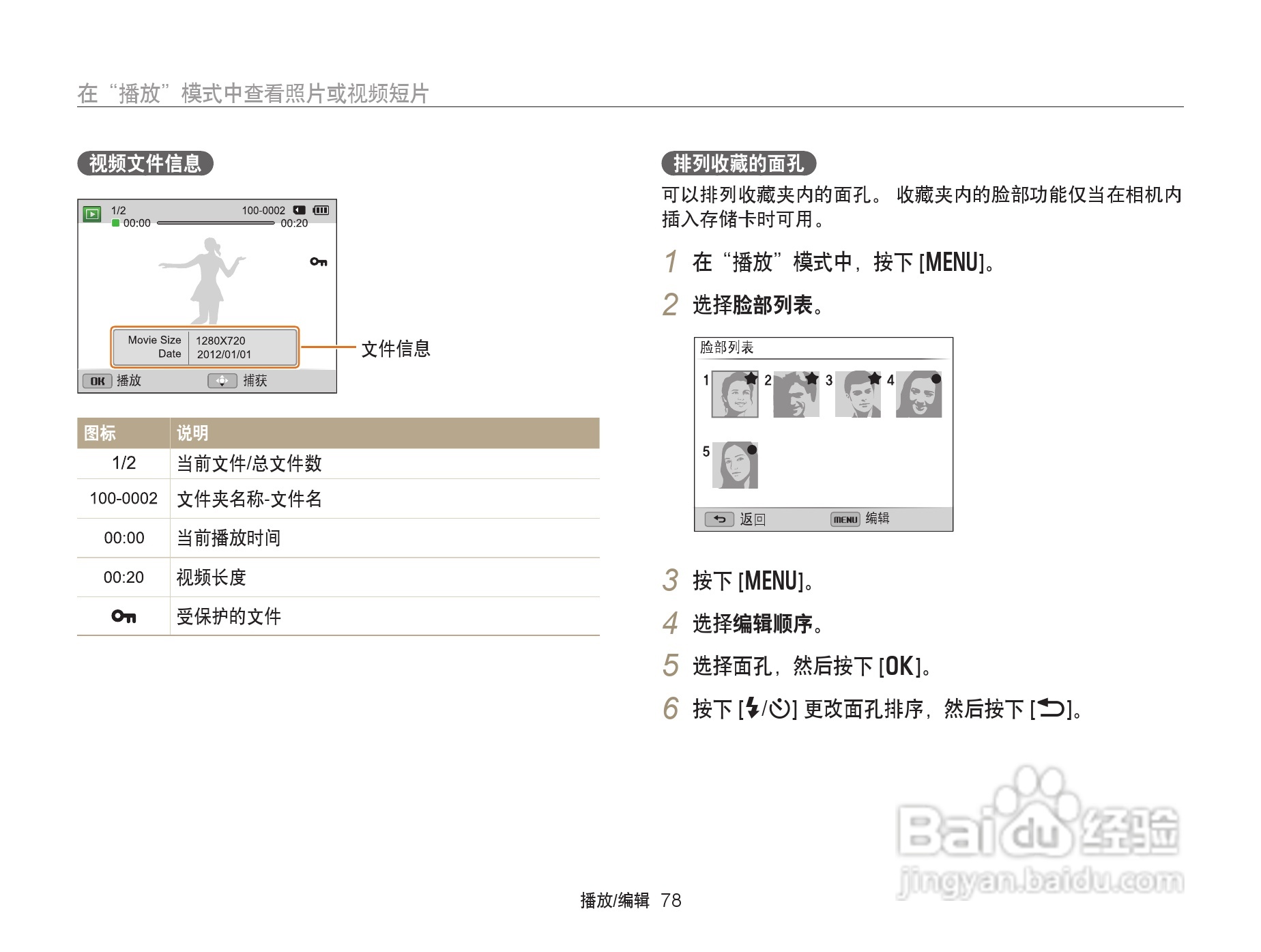Click the 返回 label in face list
The width and height of the screenshot is (1261, 952).
[x=753, y=519]
